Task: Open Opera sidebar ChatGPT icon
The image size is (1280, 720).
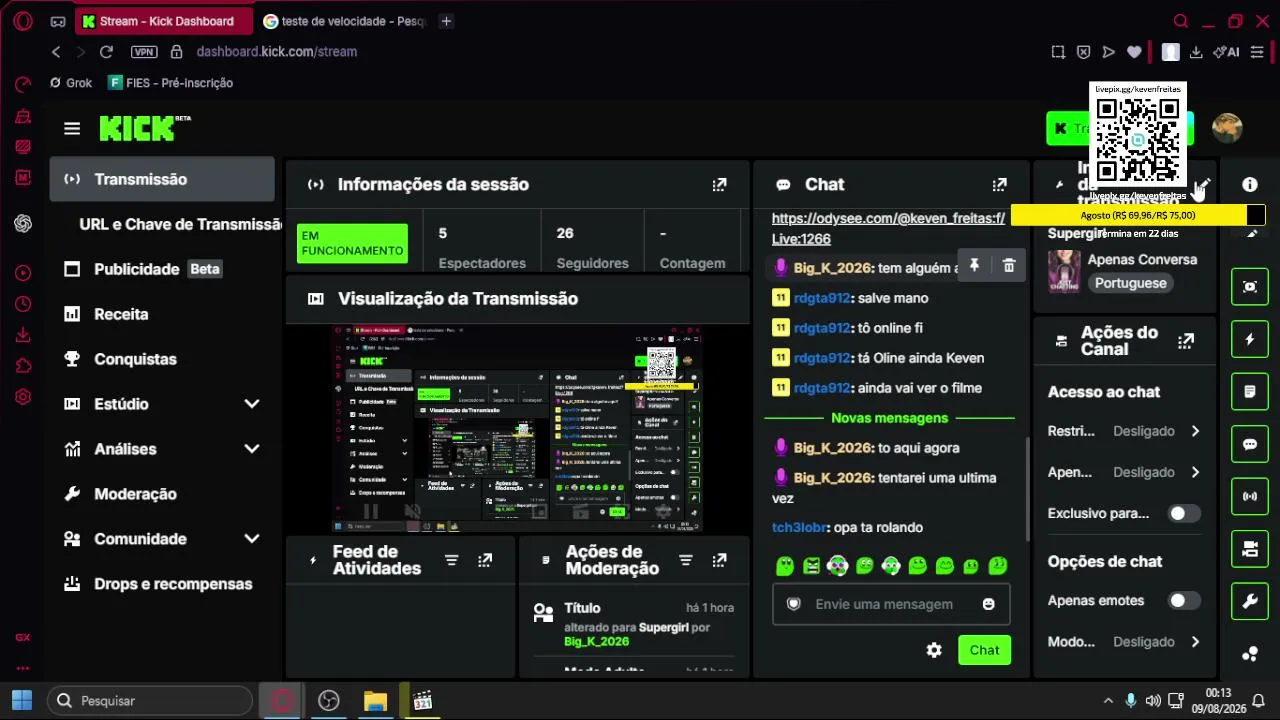Action: [23, 224]
